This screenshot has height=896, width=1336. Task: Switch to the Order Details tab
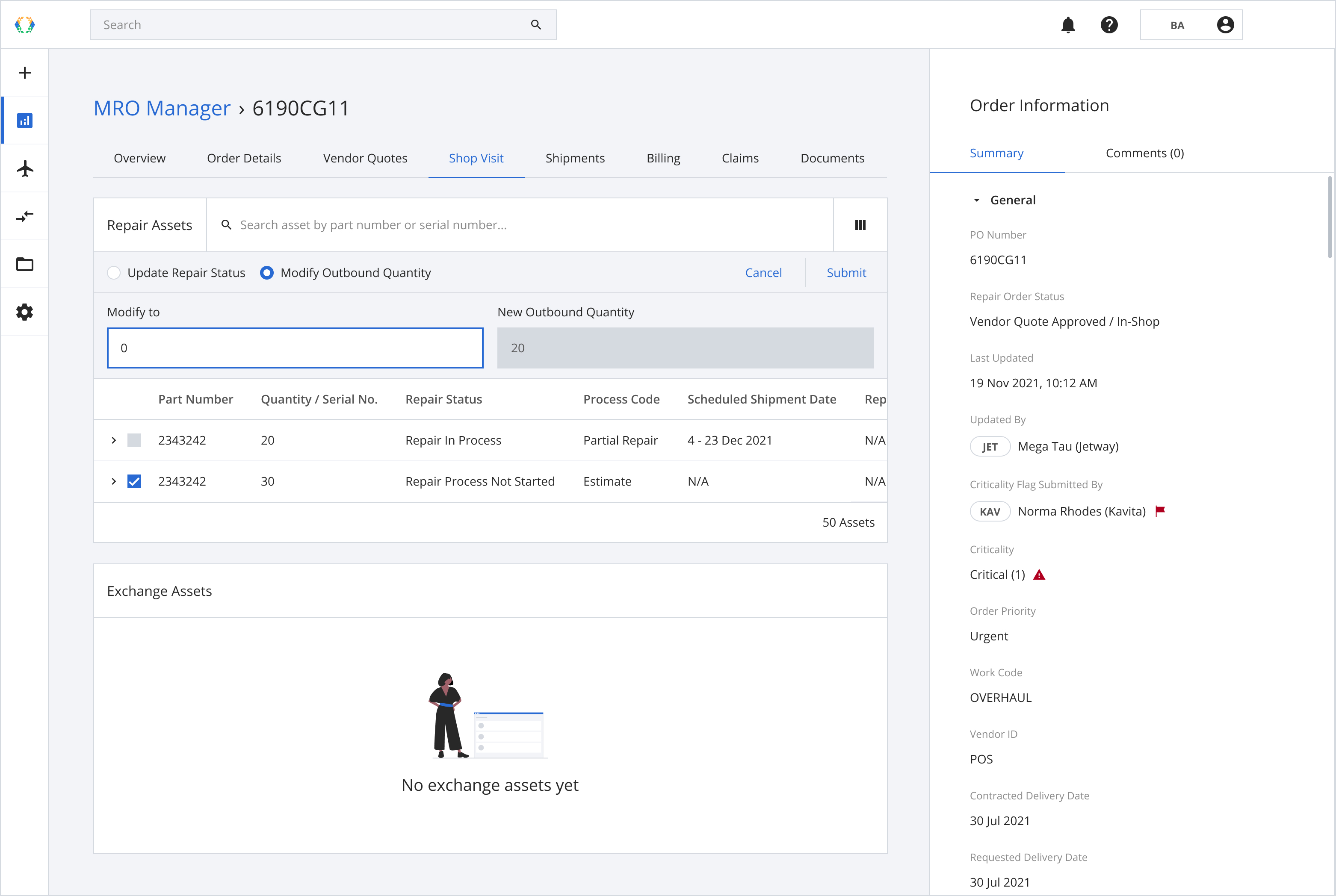point(244,158)
